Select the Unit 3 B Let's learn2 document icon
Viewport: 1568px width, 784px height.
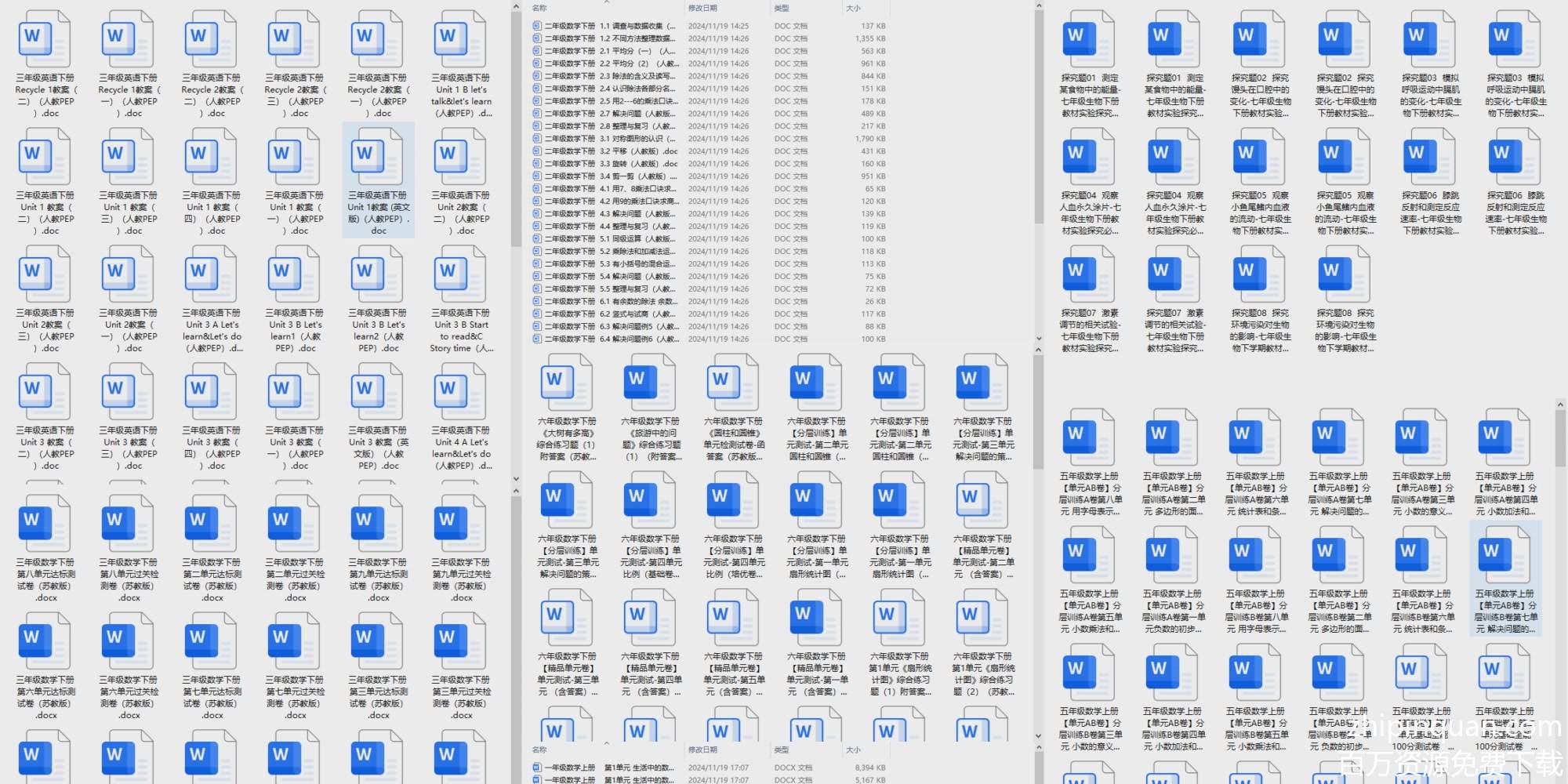[378, 274]
